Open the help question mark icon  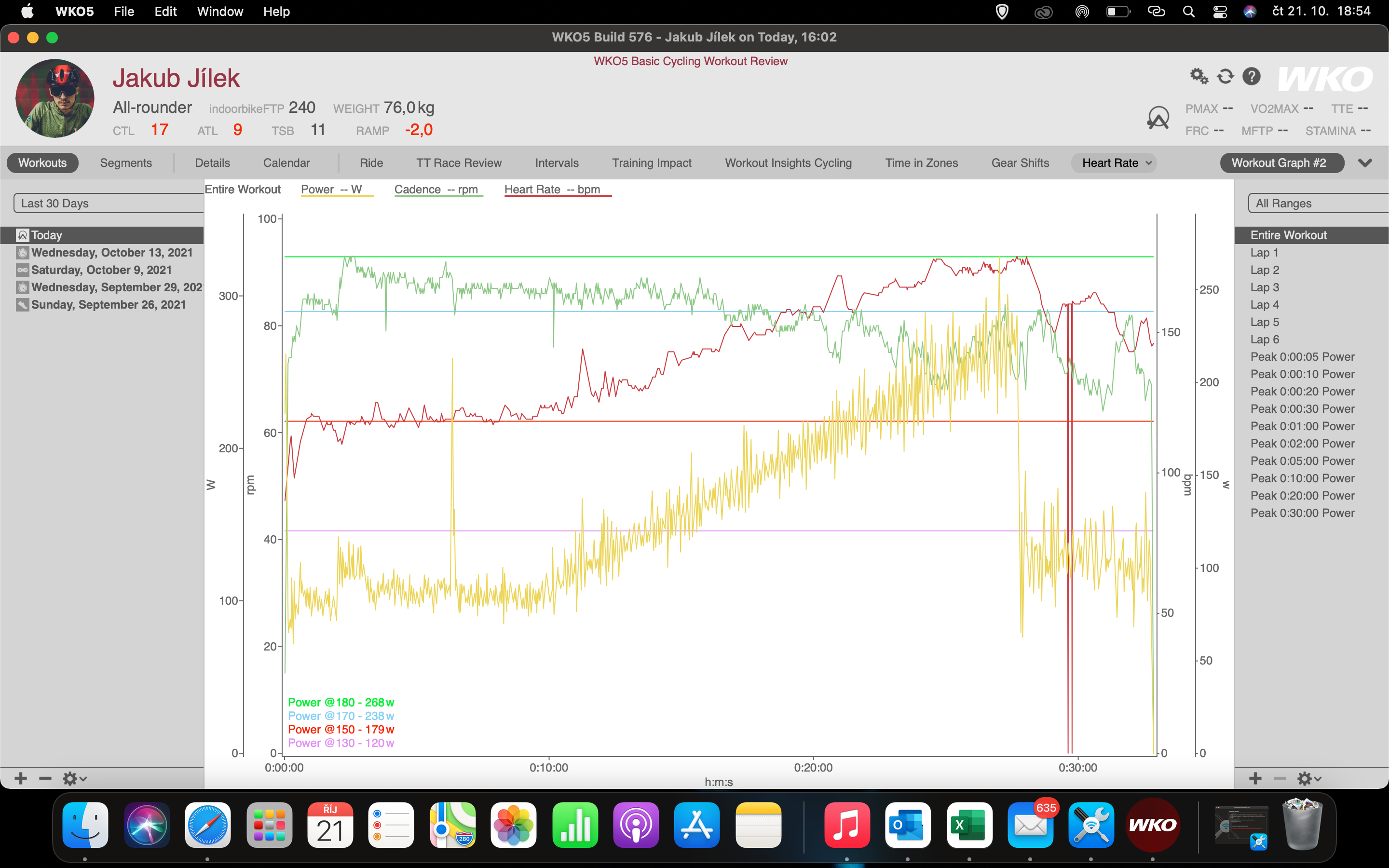[x=1251, y=76]
